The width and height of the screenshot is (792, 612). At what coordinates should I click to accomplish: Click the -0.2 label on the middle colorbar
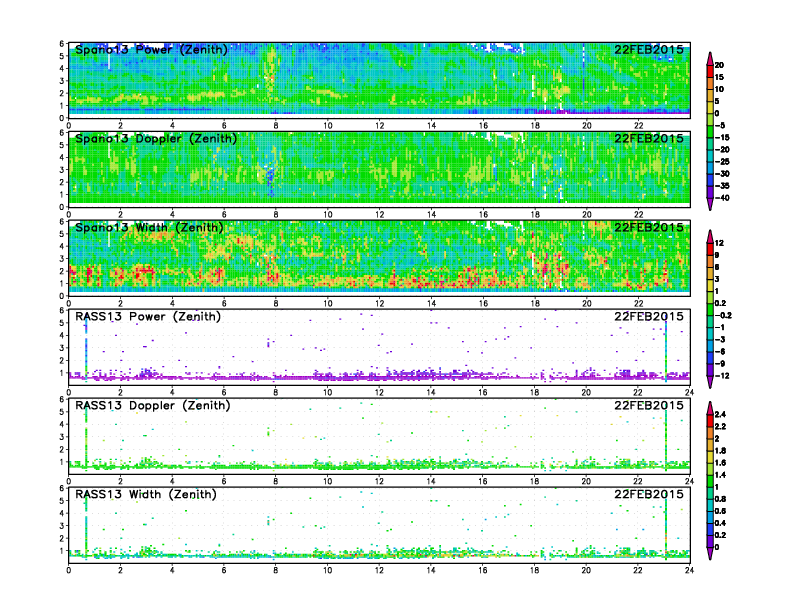click(x=723, y=316)
